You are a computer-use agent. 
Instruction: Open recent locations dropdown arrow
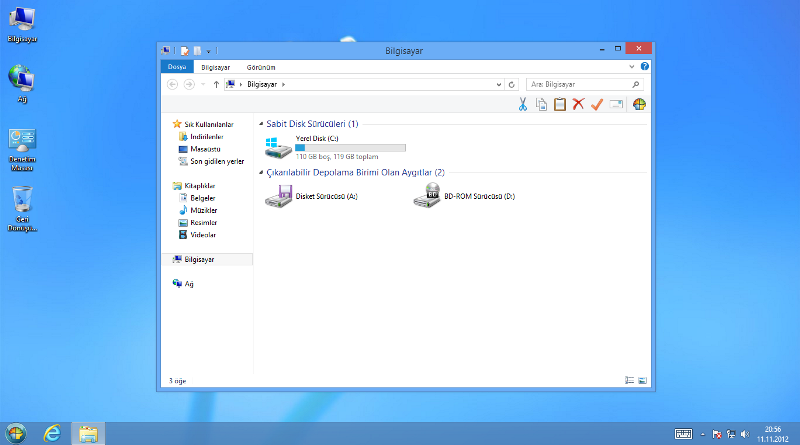pos(203,84)
